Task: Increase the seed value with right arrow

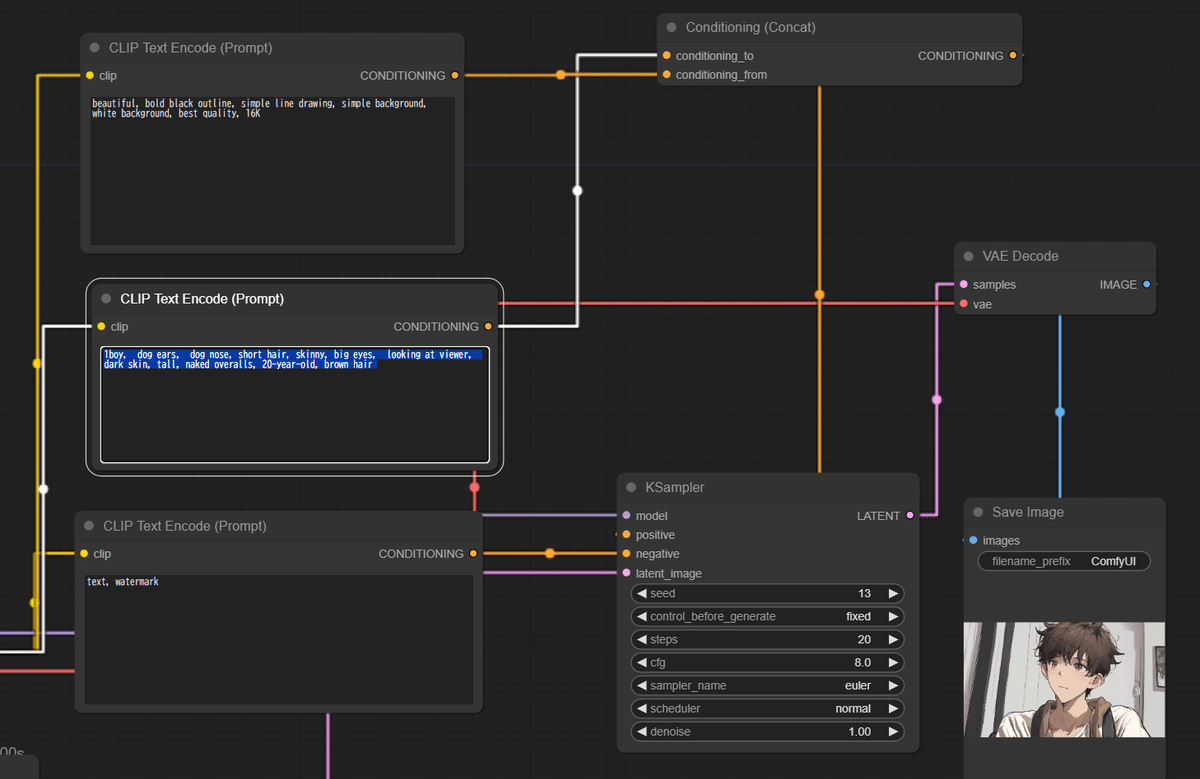Action: (893, 594)
